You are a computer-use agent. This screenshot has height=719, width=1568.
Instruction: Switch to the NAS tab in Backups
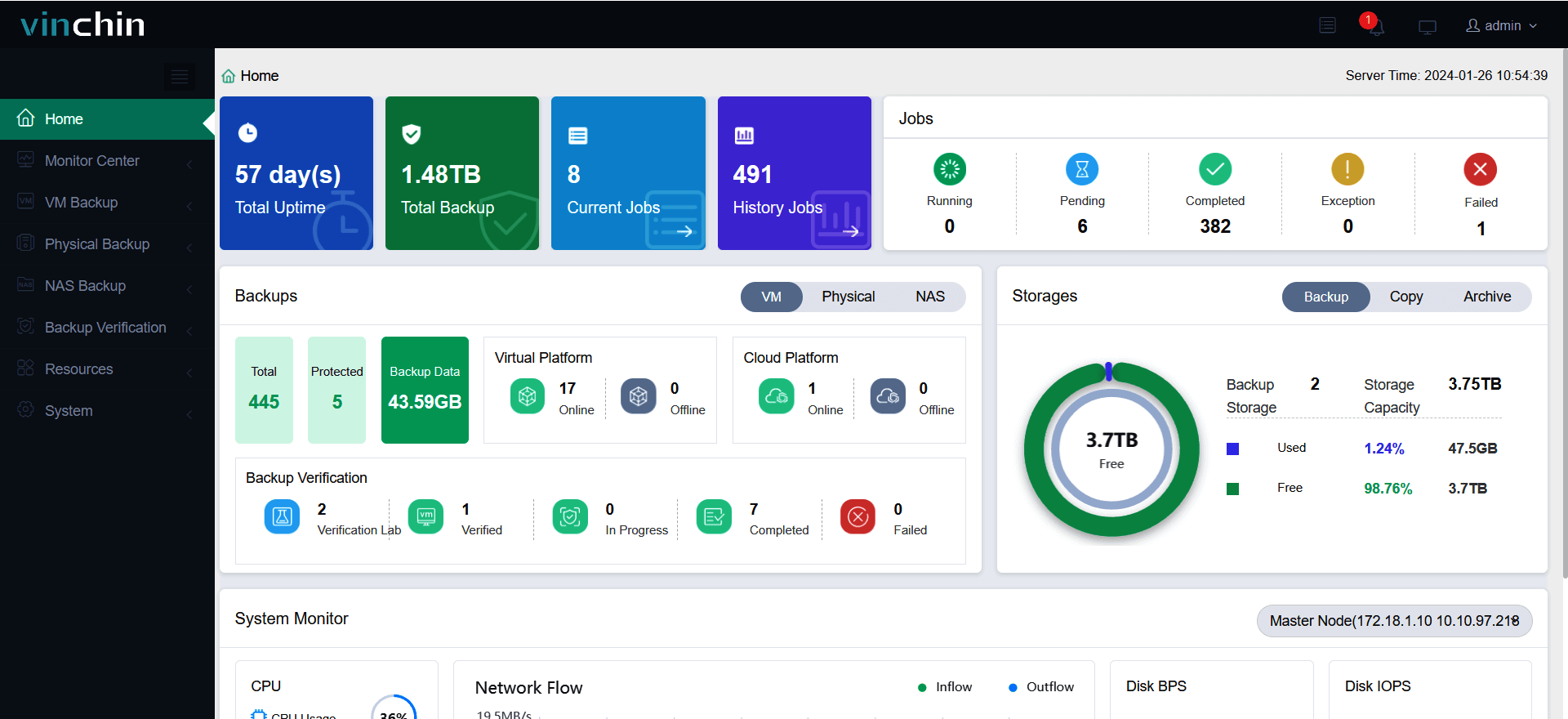(930, 297)
